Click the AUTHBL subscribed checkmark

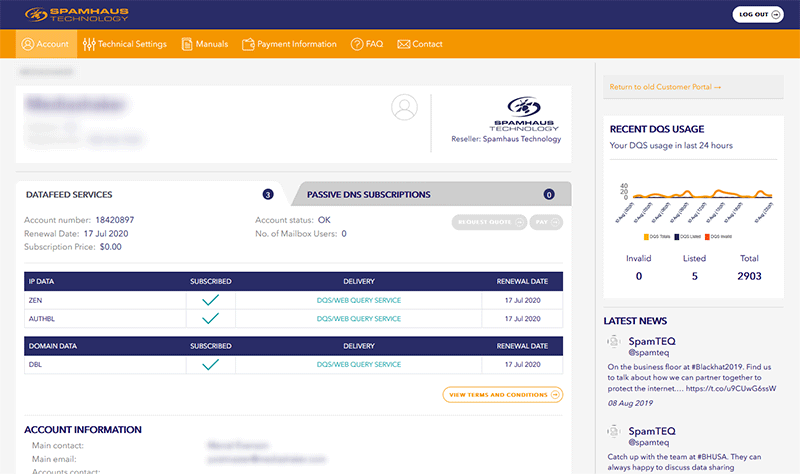pyautogui.click(x=210, y=318)
